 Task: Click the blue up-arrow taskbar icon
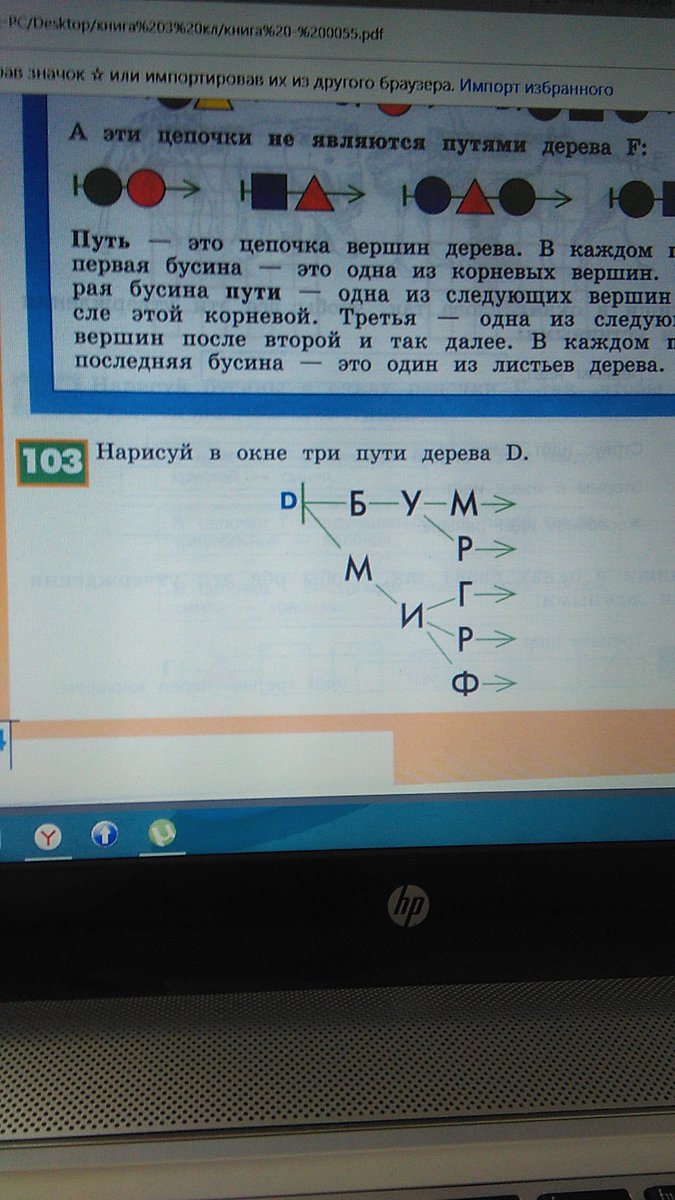105,833
